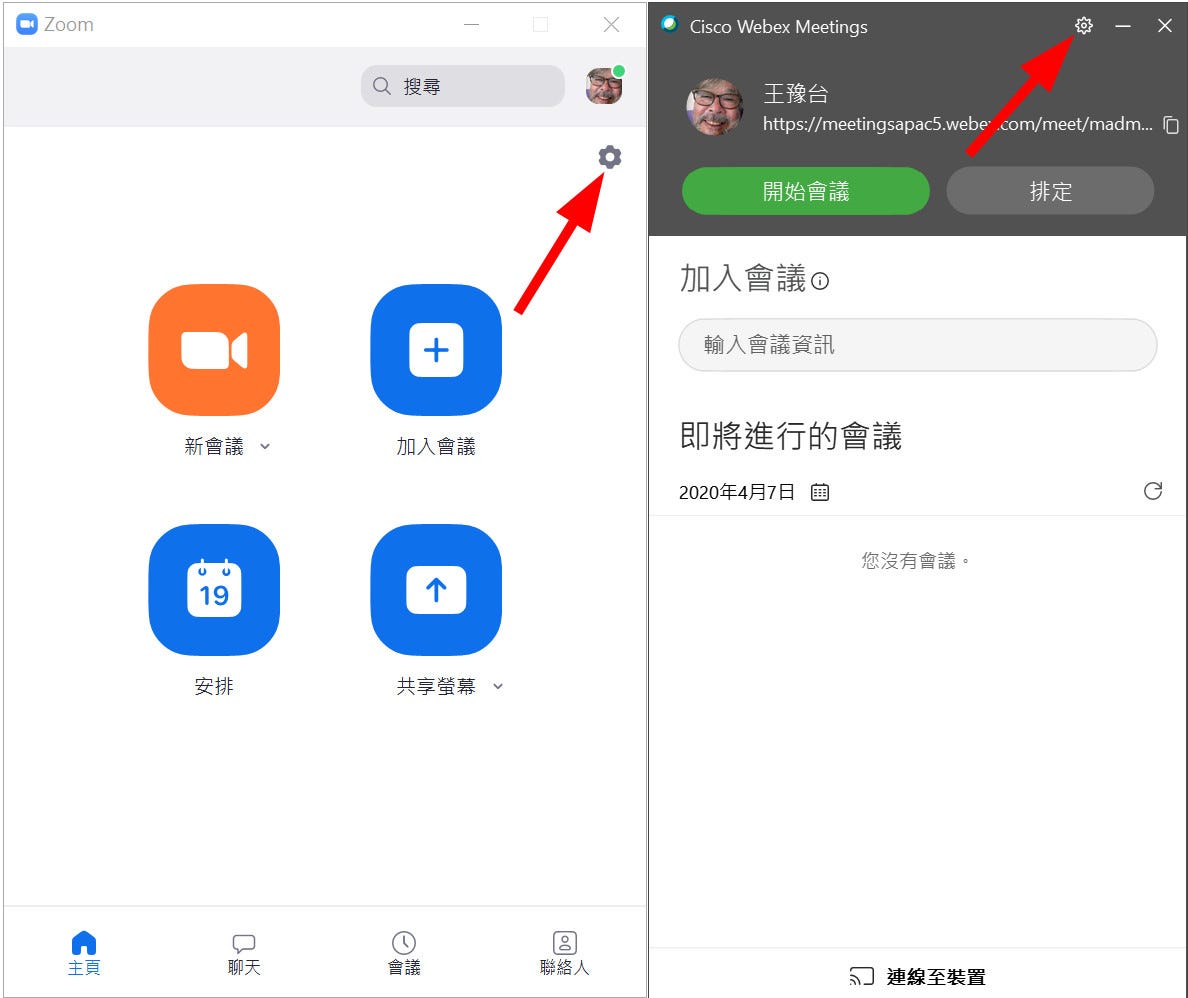Click the 共享螢幕 label in Zoom
This screenshot has height=998, width=1188.
(x=436, y=687)
